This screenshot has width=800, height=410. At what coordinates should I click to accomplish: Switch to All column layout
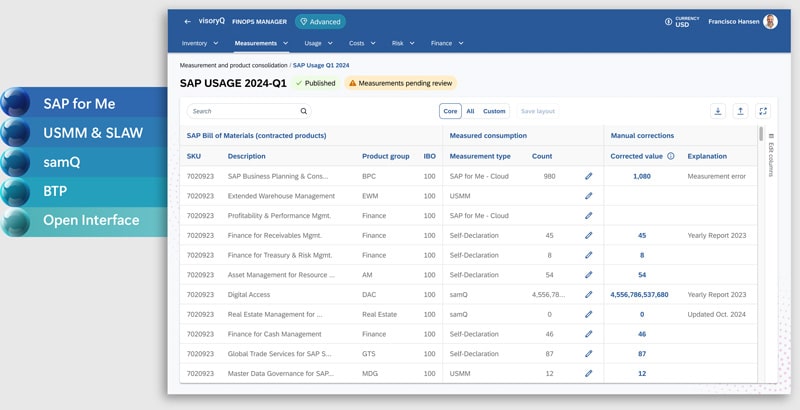coord(470,111)
